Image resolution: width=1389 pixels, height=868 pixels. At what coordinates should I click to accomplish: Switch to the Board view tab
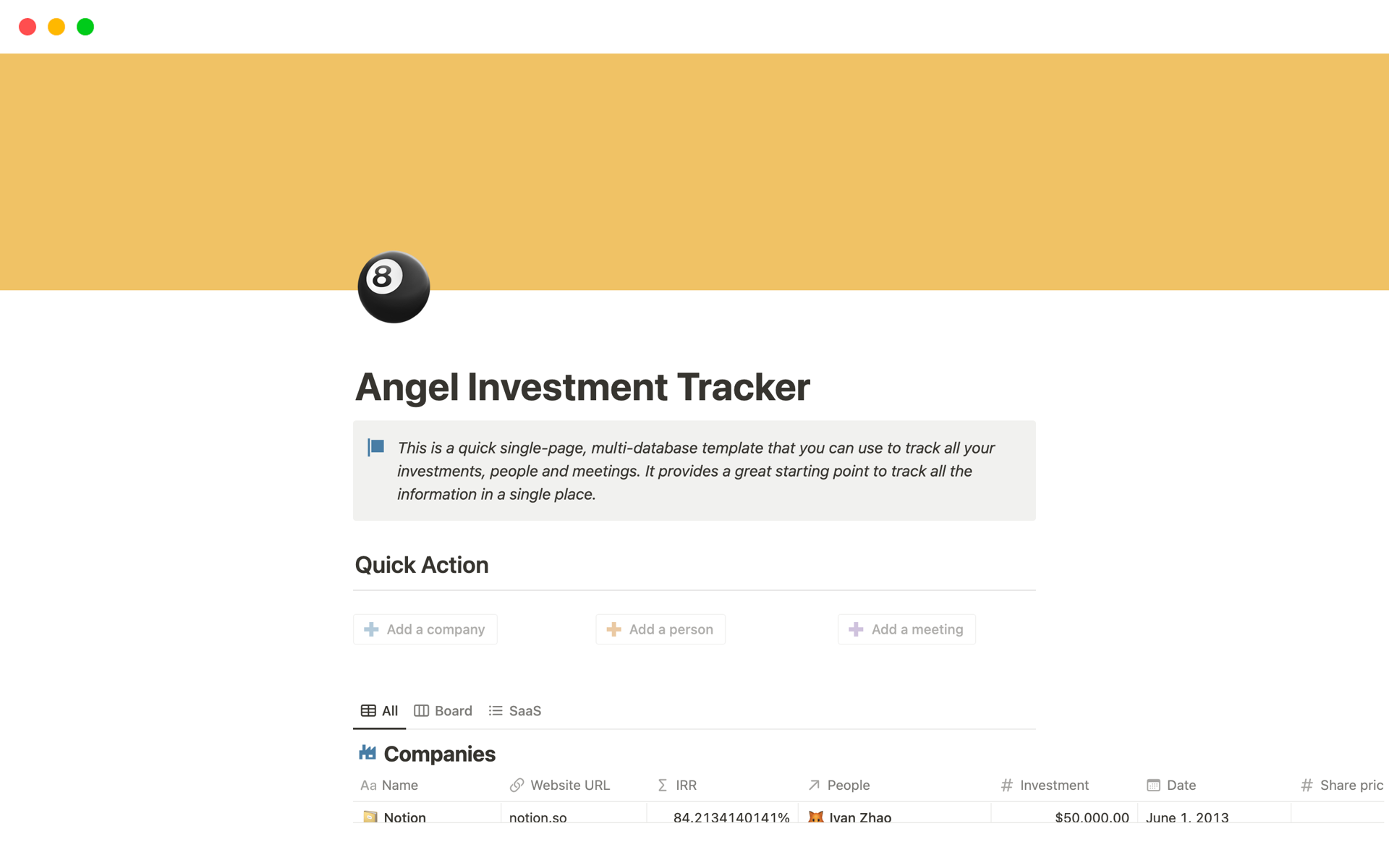point(443,711)
